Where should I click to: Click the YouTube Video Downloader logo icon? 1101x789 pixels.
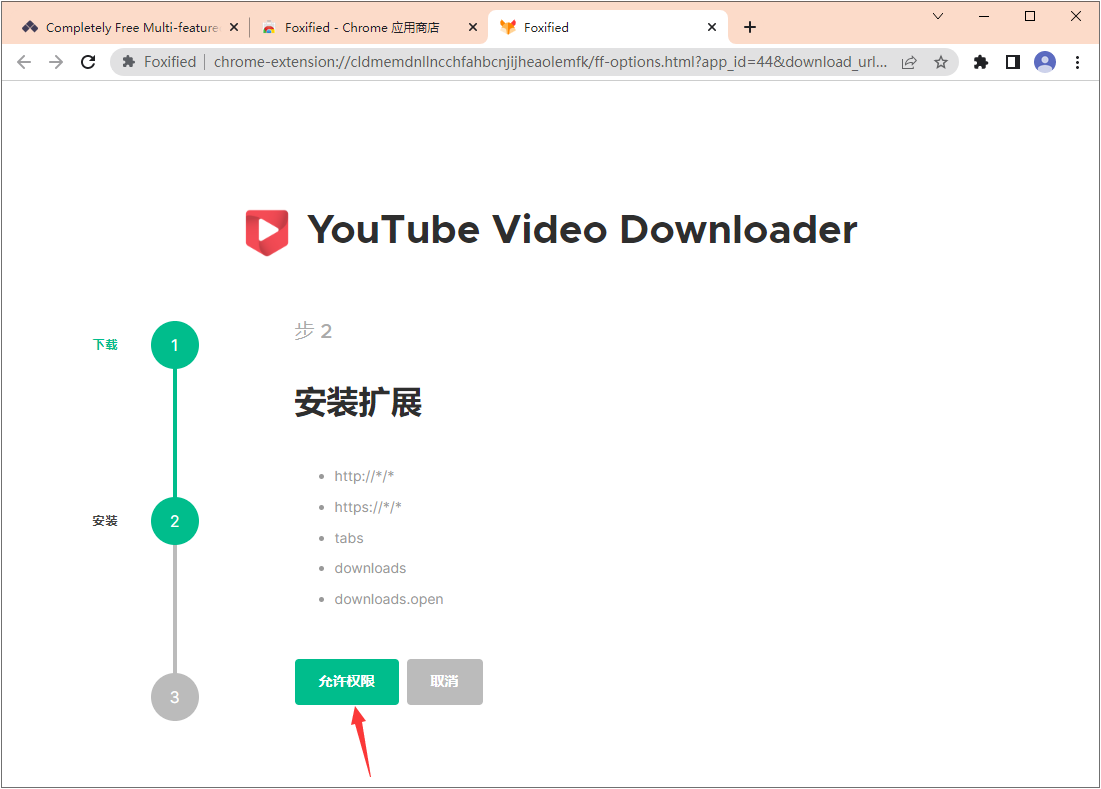tap(267, 232)
